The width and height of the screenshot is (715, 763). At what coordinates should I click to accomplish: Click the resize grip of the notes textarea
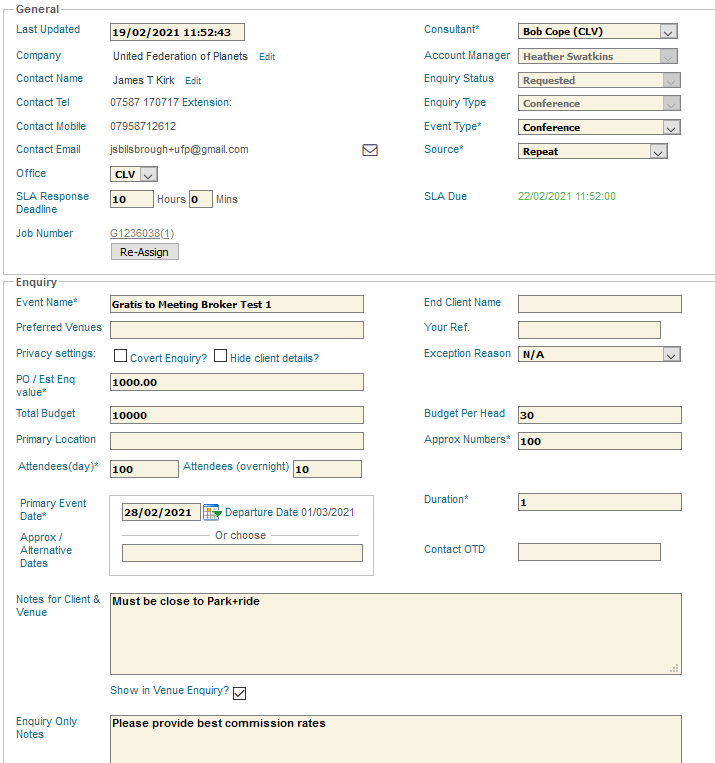pos(675,669)
